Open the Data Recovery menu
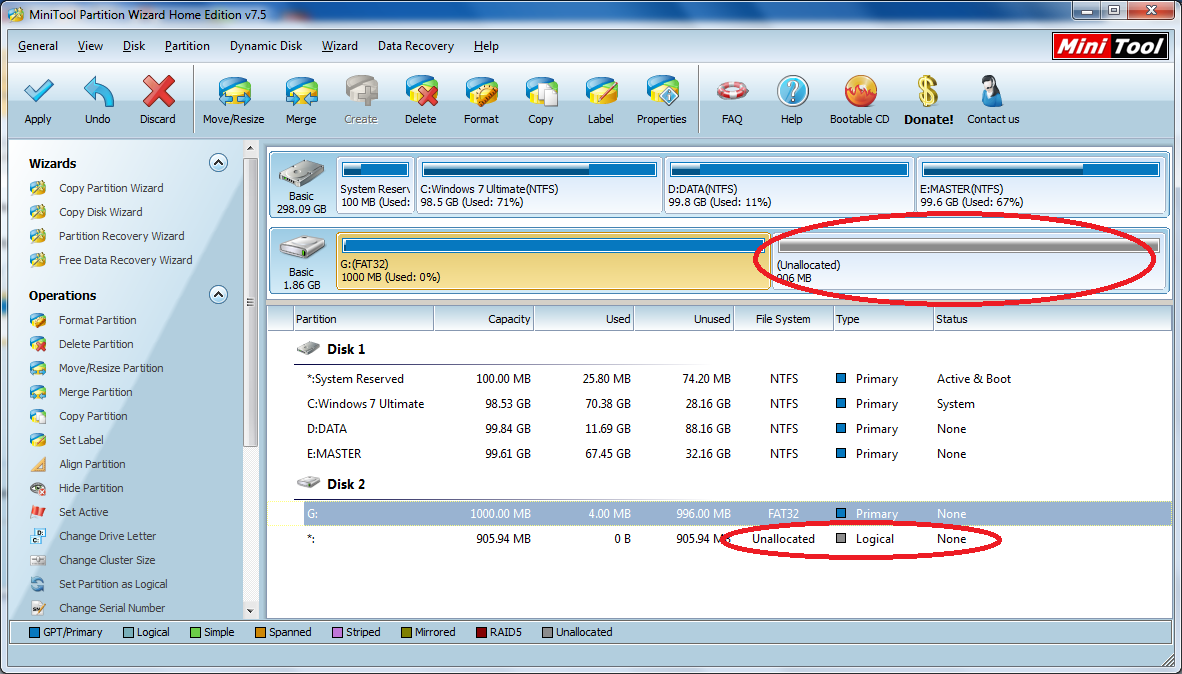Viewport: 1182px width, 674px height. point(416,46)
